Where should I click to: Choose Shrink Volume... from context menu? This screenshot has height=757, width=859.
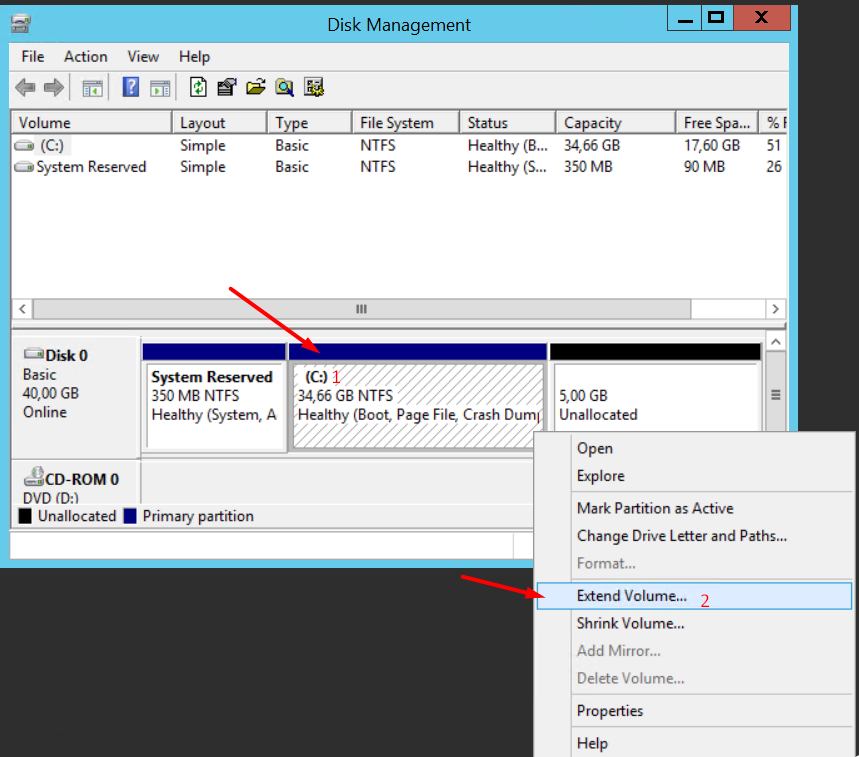(x=694, y=623)
